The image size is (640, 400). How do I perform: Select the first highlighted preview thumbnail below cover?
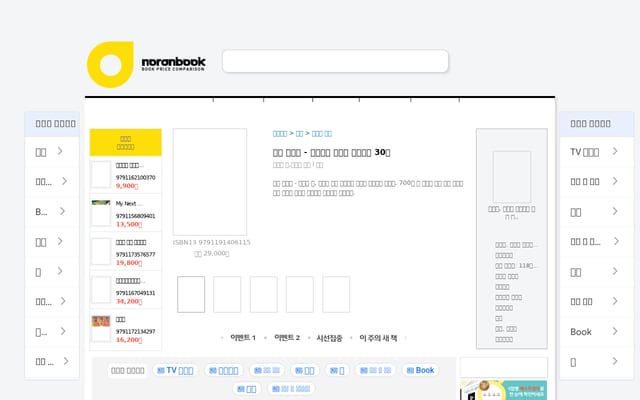coord(191,294)
